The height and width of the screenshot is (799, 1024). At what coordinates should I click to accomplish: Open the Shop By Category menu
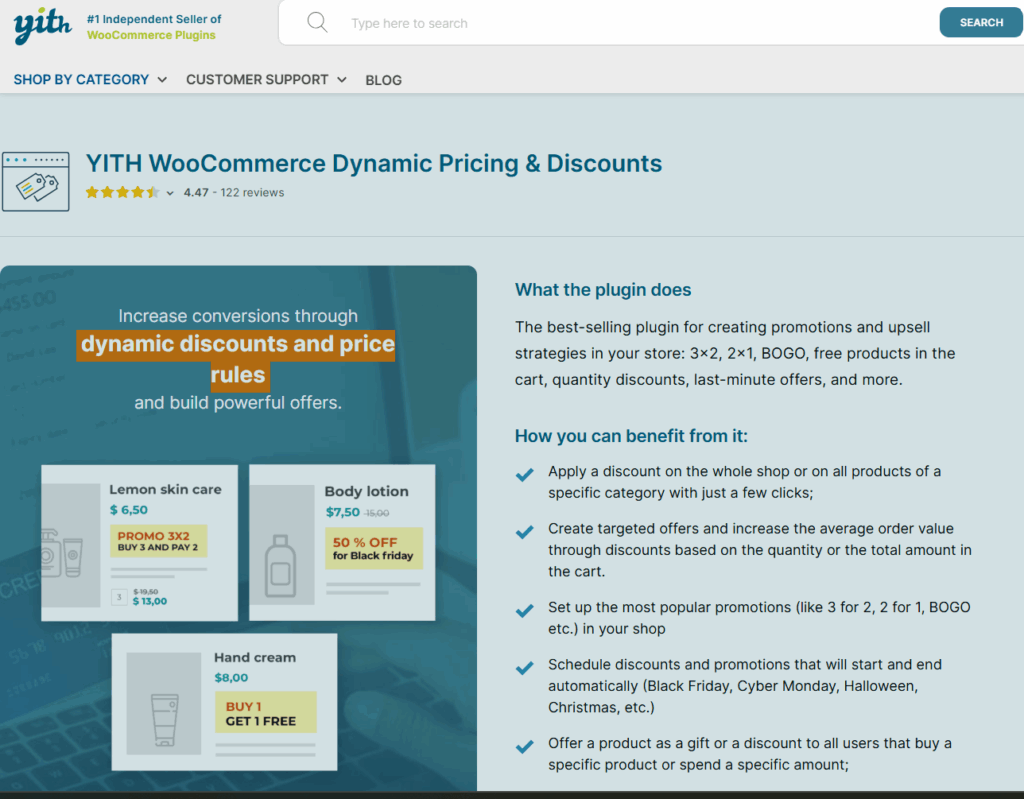(90, 80)
